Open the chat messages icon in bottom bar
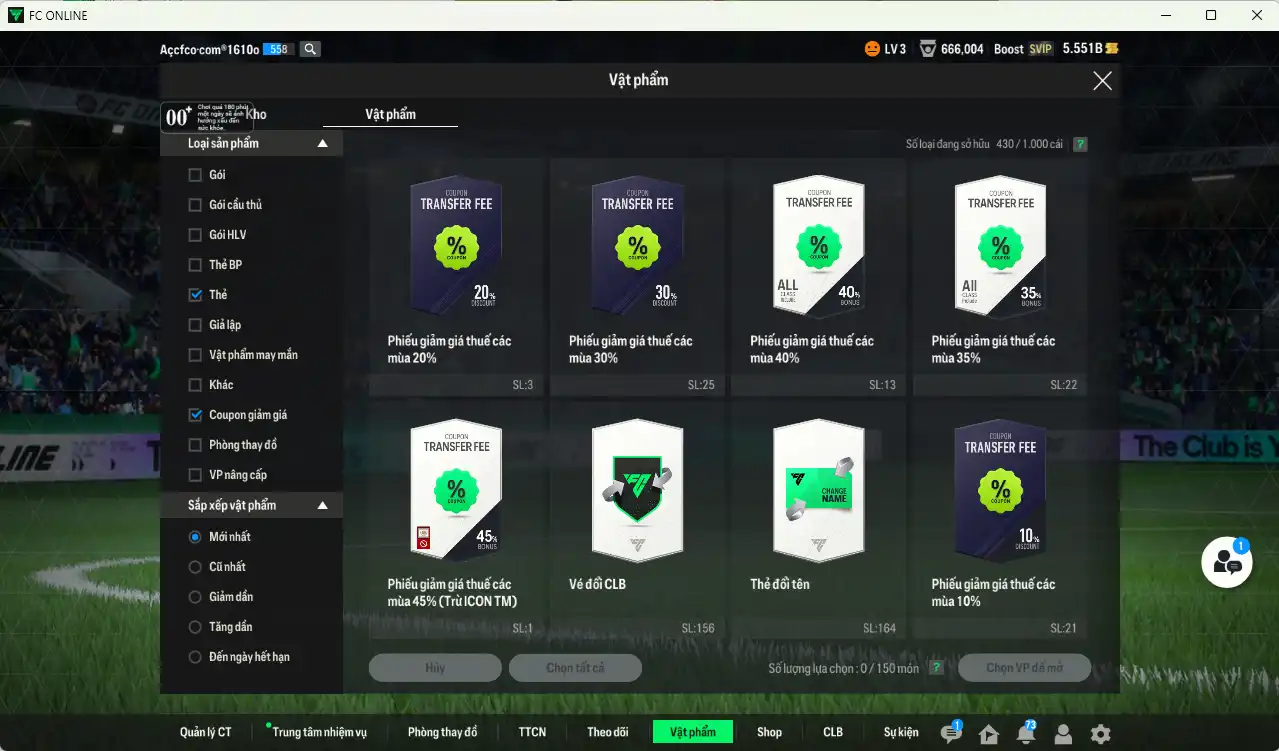Viewport: 1279px width, 751px height. [951, 733]
